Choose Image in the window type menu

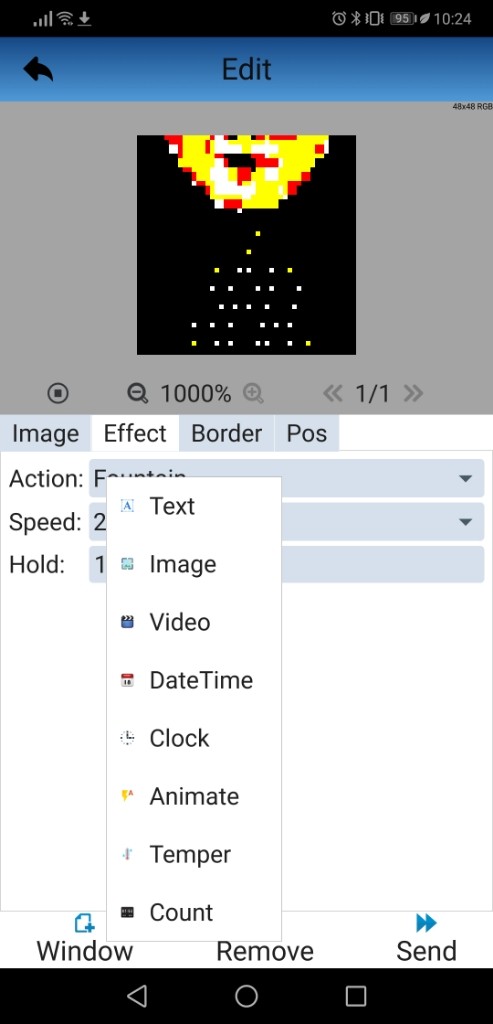pyautogui.click(x=194, y=564)
